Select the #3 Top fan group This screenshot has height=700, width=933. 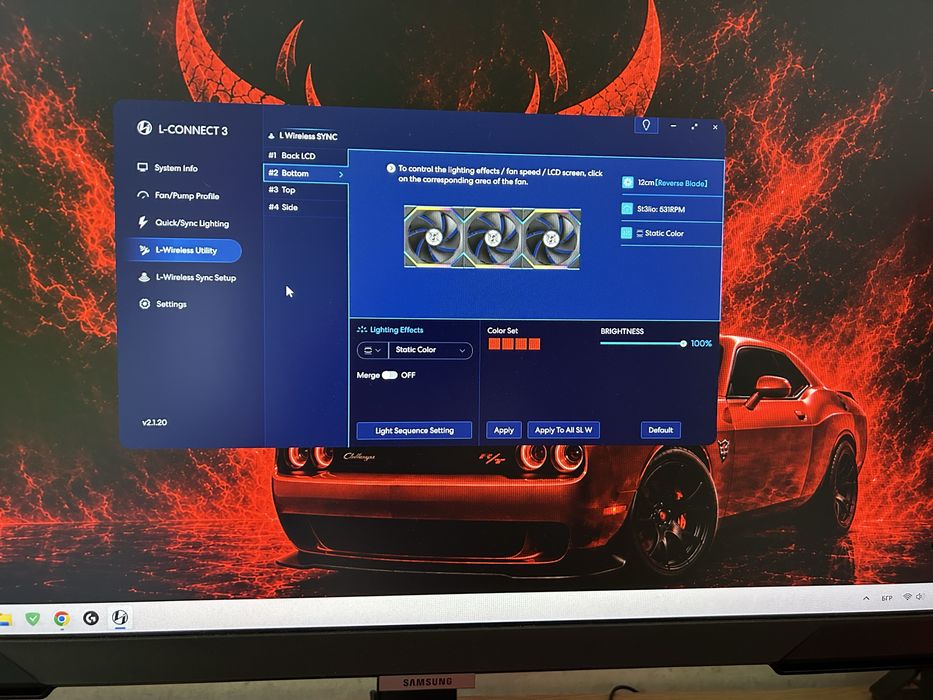point(305,190)
